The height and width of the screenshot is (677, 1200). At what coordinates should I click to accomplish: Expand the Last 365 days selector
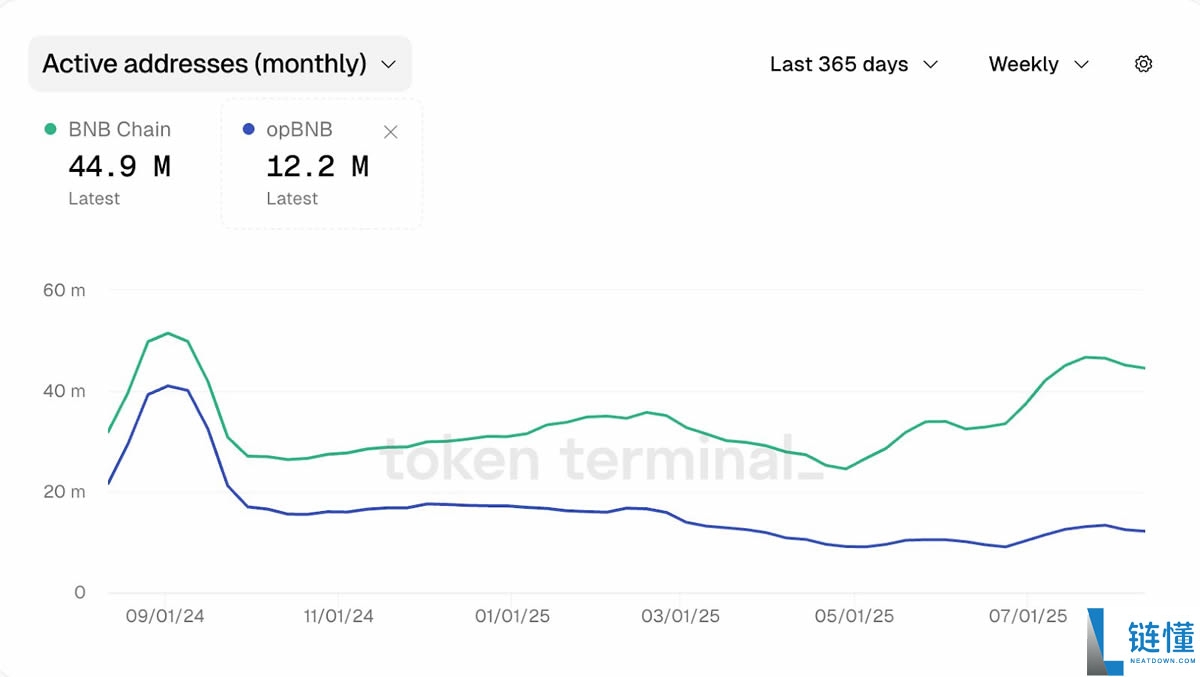coord(853,64)
